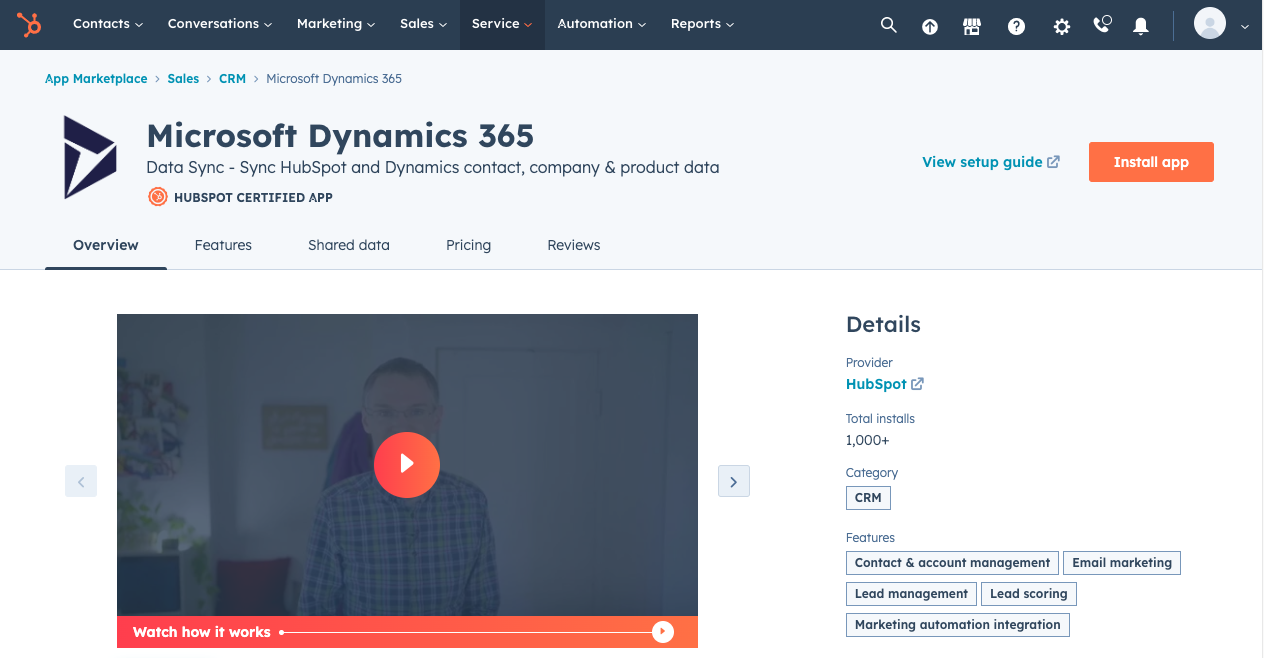Click the Install app button
The width and height of the screenshot is (1264, 658).
1151,161
